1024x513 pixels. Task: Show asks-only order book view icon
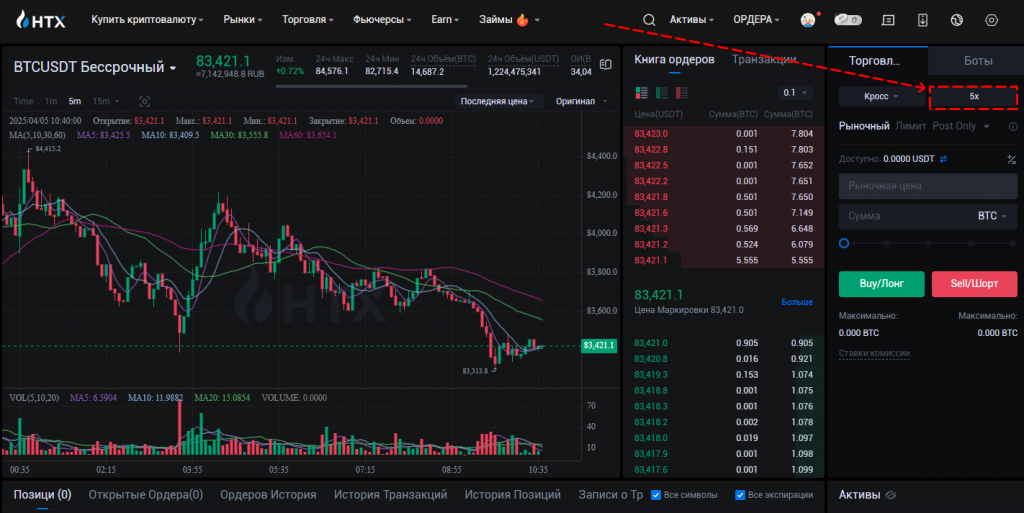point(682,93)
